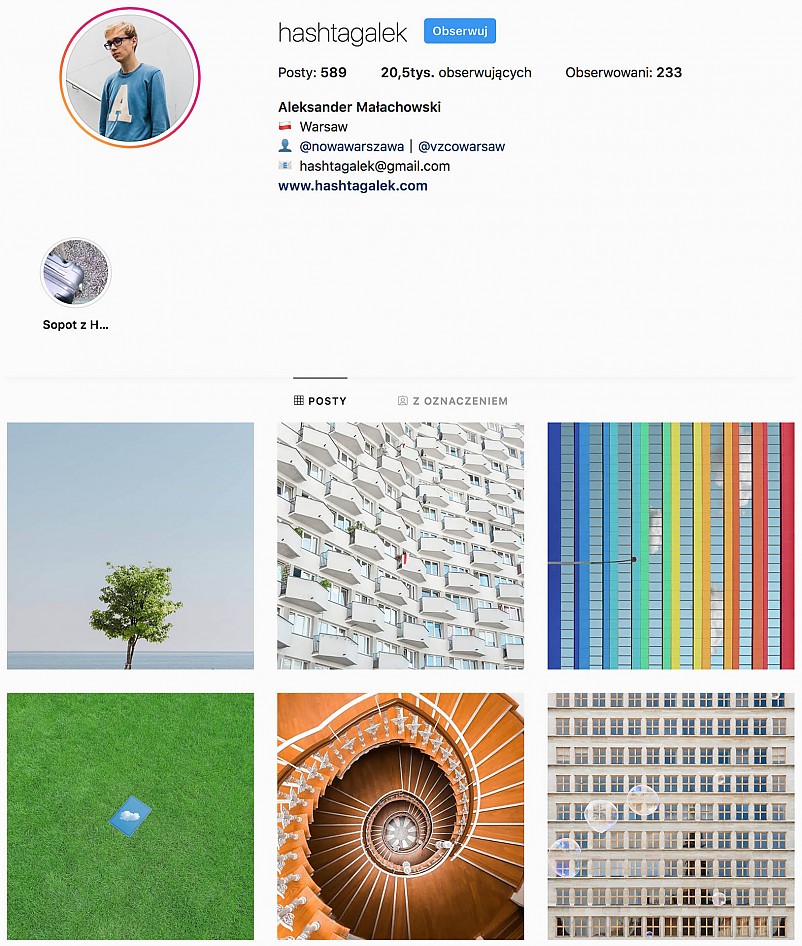Screen dimensions: 802x946
Task: Click the Sopot z H... highlight label
Action: 75,325
